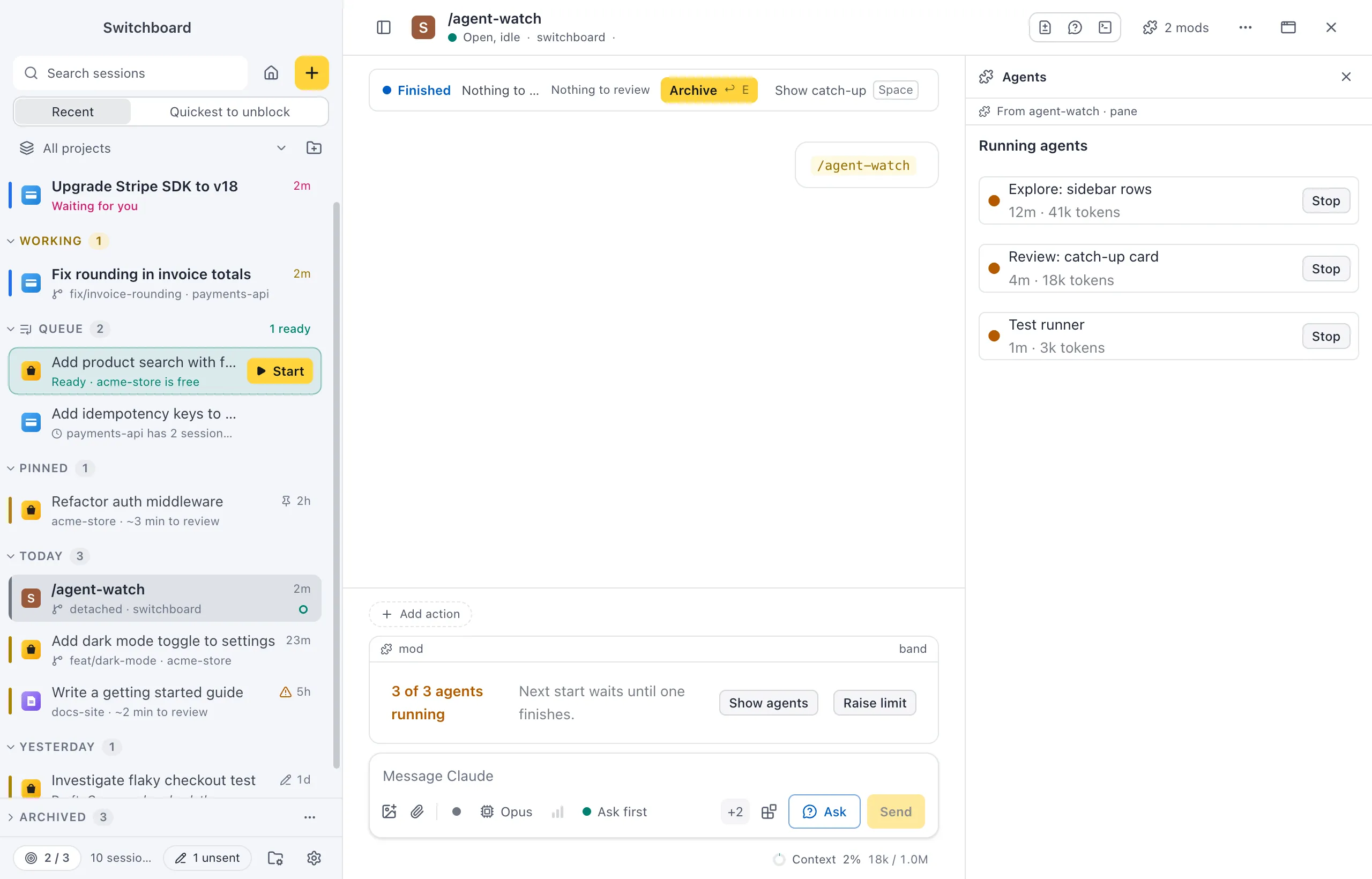Switch to Recent sorting
The height and width of the screenshot is (879, 1372).
click(72, 112)
